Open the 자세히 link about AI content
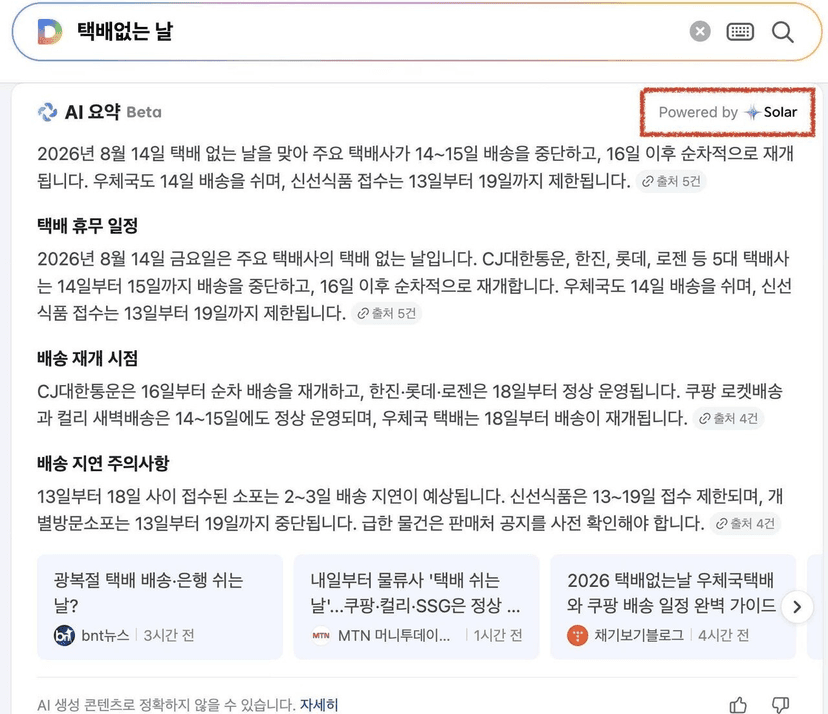This screenshot has width=828, height=714. (319, 704)
